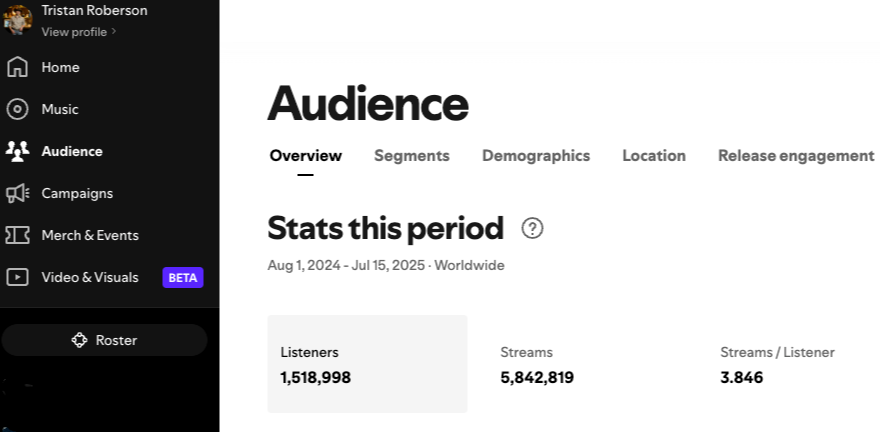Click the Home house icon
The image size is (880, 432).
17,67
